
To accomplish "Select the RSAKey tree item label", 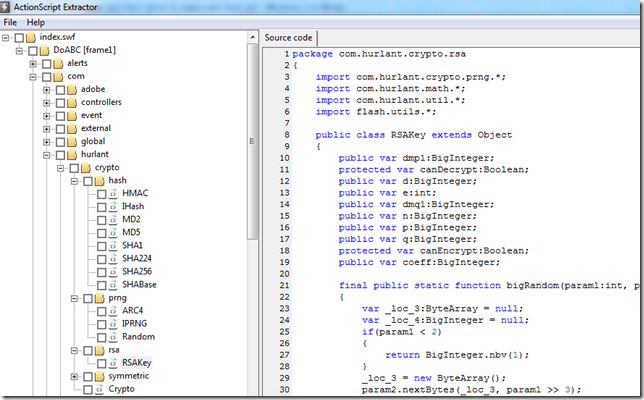I will click(x=137, y=363).
